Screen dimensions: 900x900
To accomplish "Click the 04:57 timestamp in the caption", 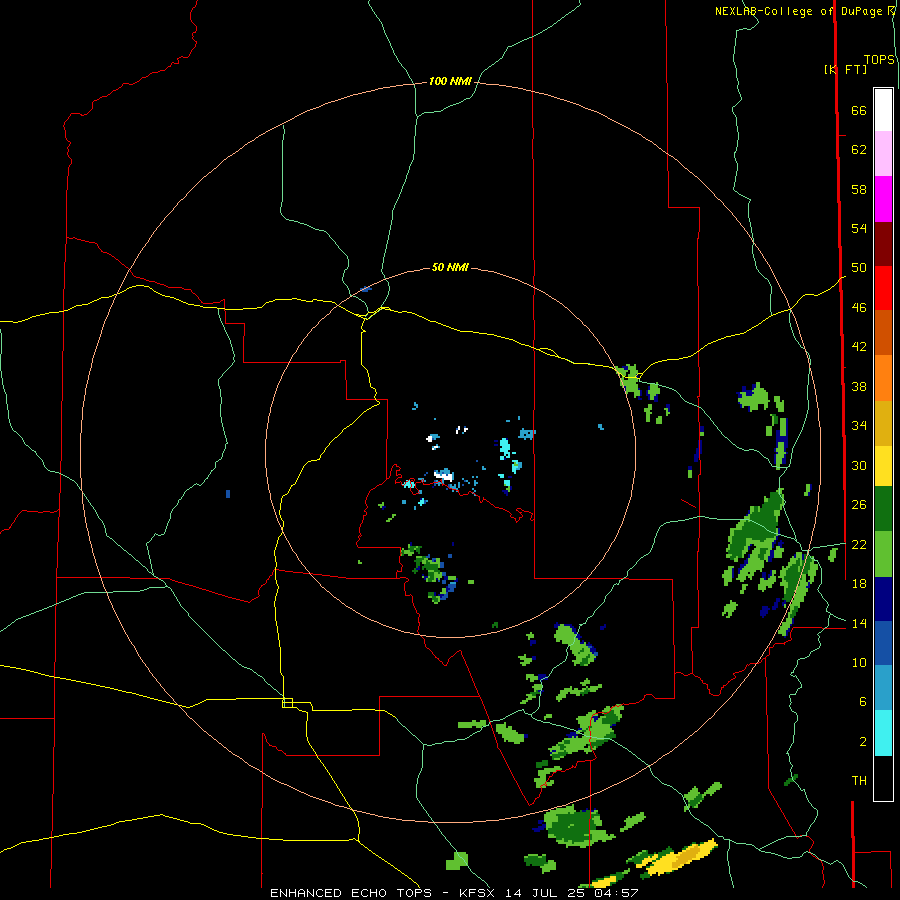I will coord(617,893).
